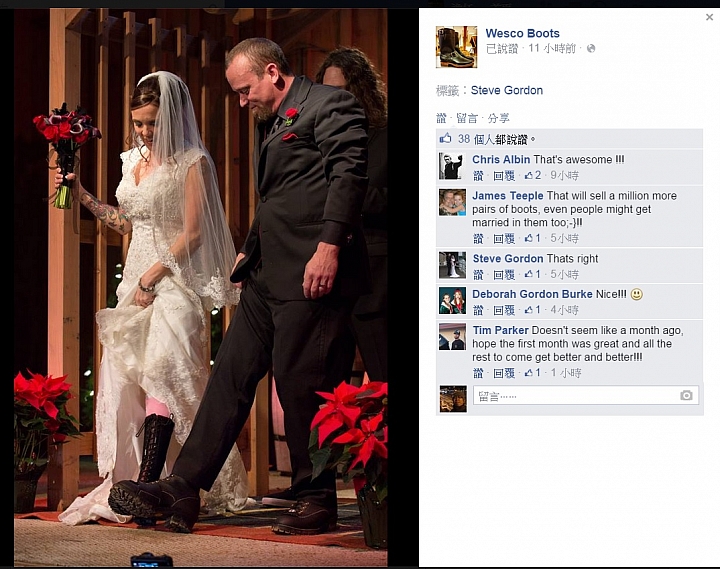Close the photo viewer with the X
This screenshot has height=569, width=720.
(709, 17)
